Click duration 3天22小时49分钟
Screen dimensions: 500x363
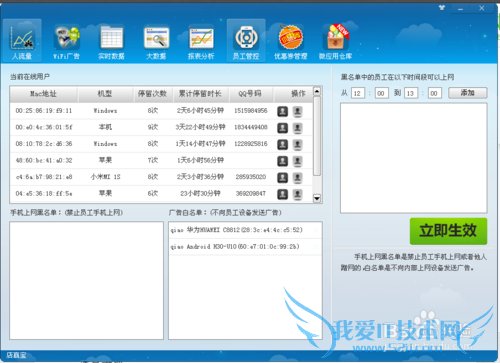(200, 127)
